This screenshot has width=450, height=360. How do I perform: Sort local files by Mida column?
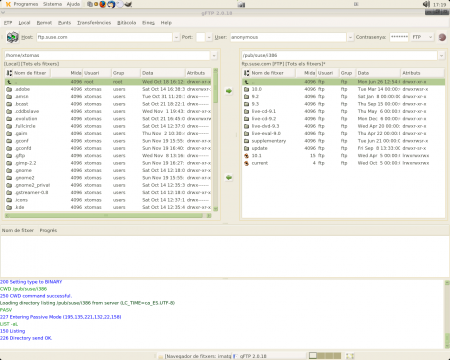click(66, 73)
